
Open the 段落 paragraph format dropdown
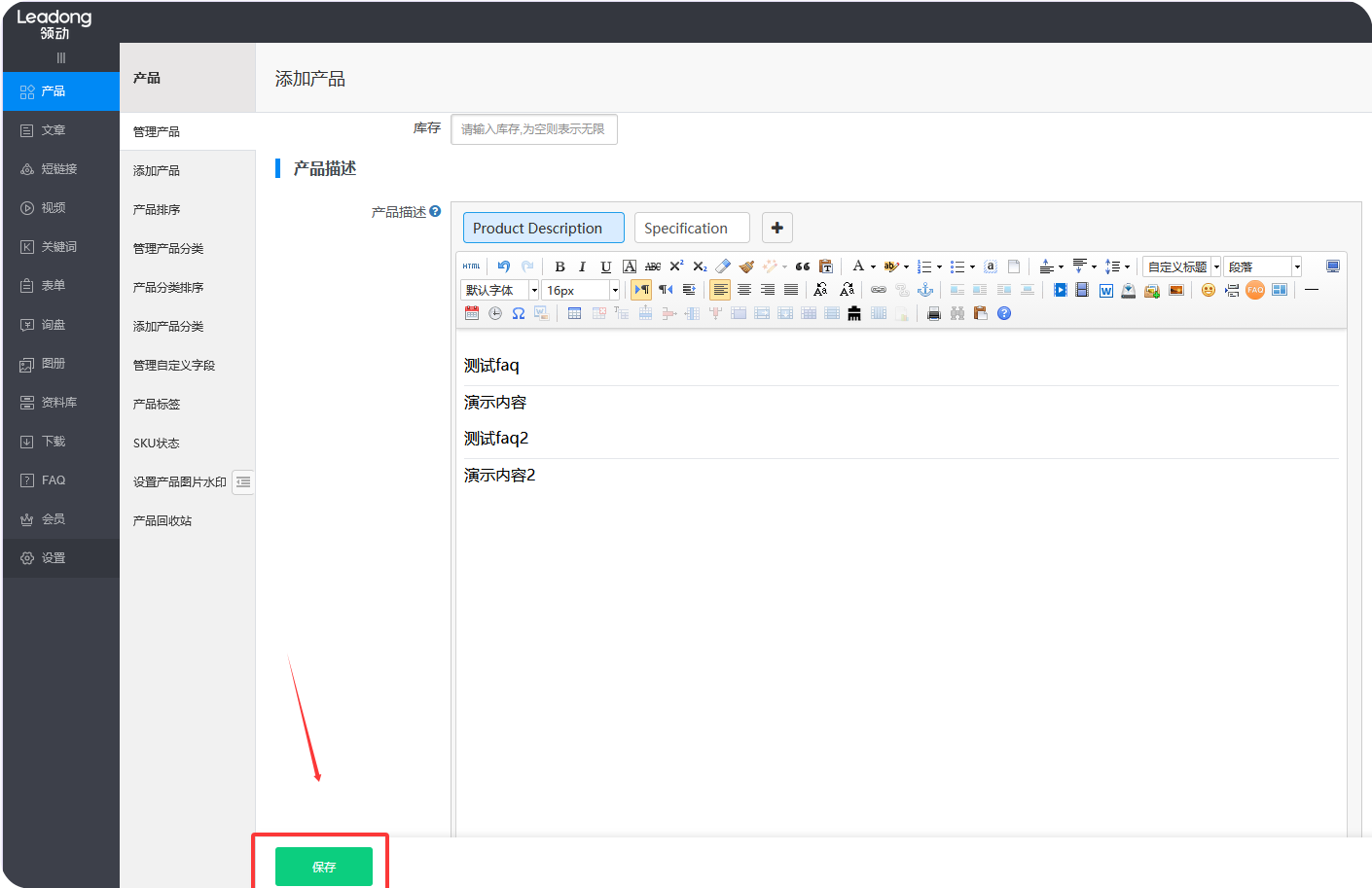(x=1263, y=266)
